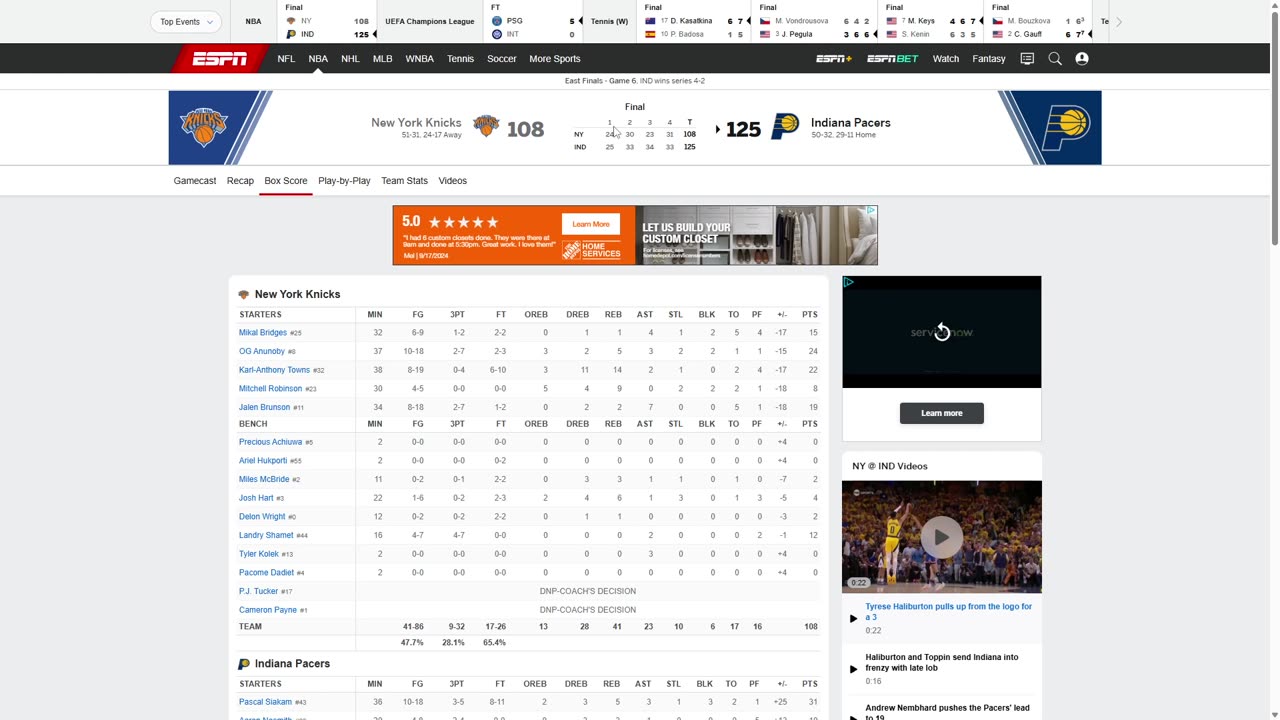Click the large Knicks banner logo
This screenshot has height=720, width=1280.
tap(204, 128)
